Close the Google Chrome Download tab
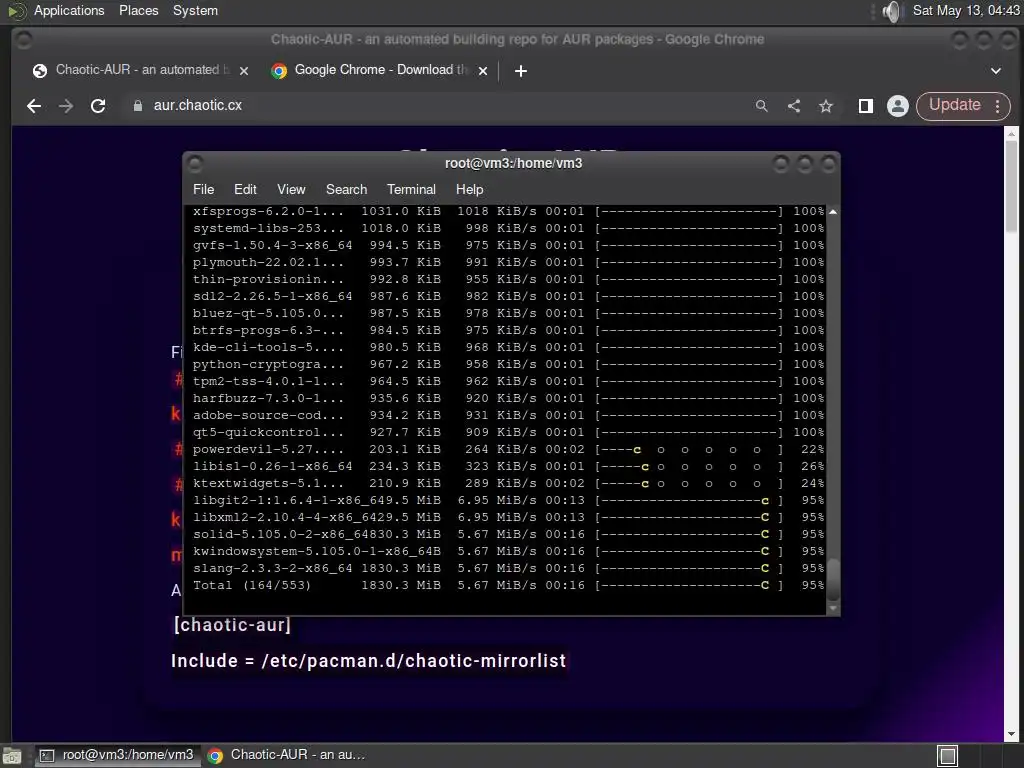Viewport: 1024px width, 768px height. 483,71
